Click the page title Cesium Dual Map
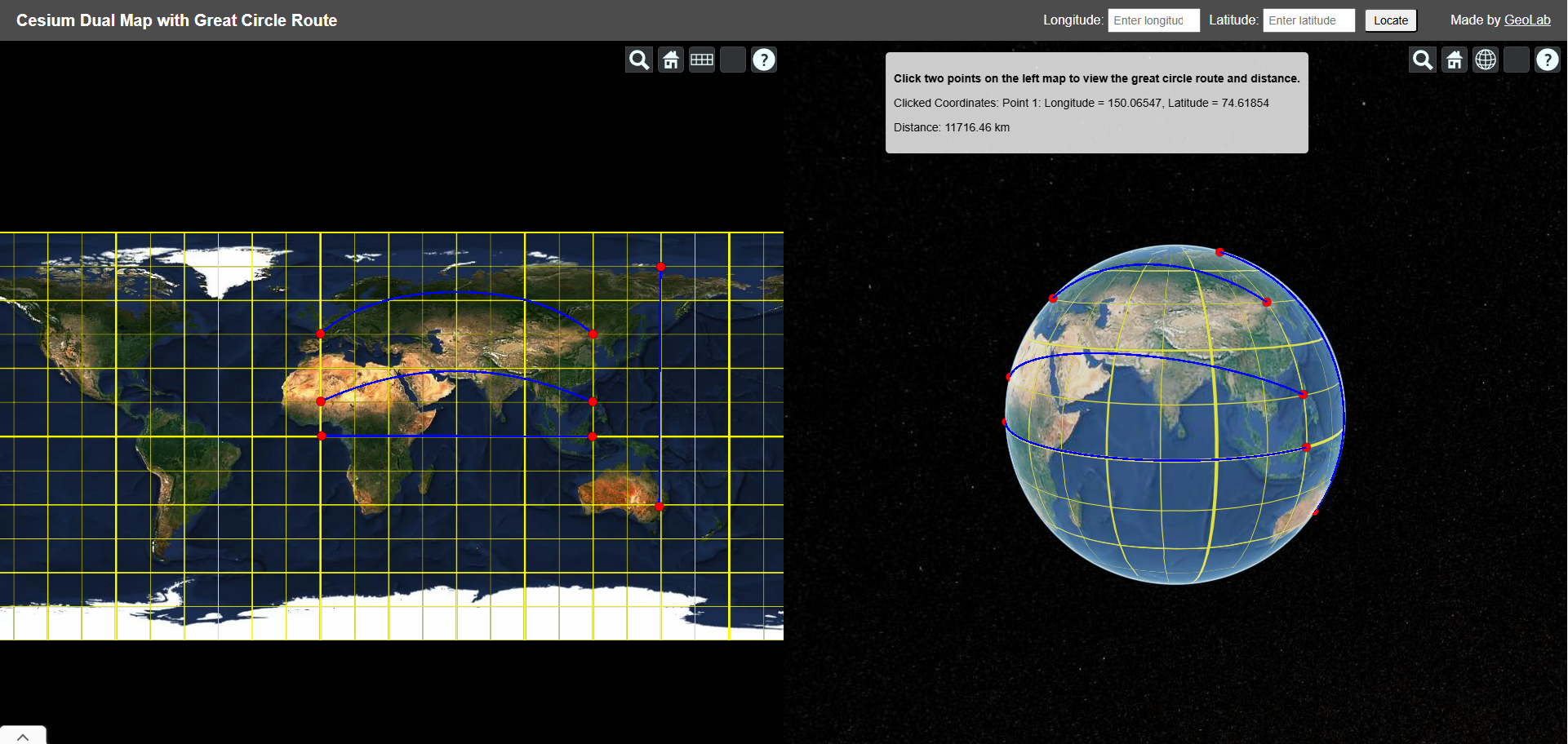Viewport: 1568px width, 744px height. tap(176, 20)
